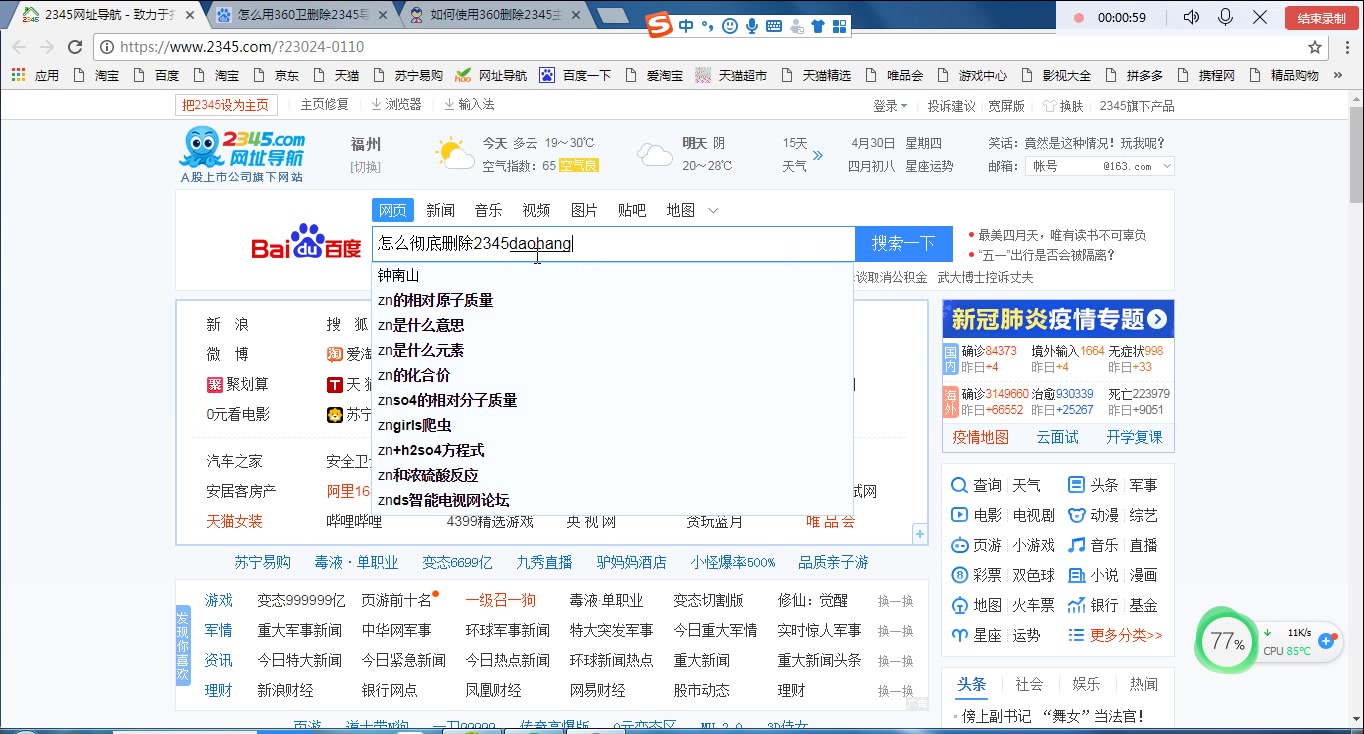Click the 搜索一下 search button
Screen dimensions: 1364x734
point(903,243)
